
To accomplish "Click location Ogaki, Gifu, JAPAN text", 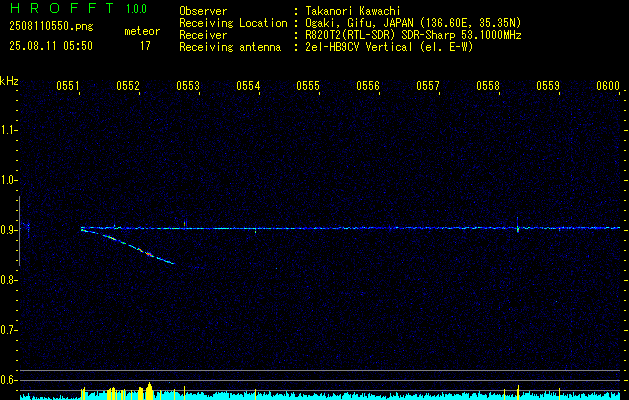I will tap(413, 23).
